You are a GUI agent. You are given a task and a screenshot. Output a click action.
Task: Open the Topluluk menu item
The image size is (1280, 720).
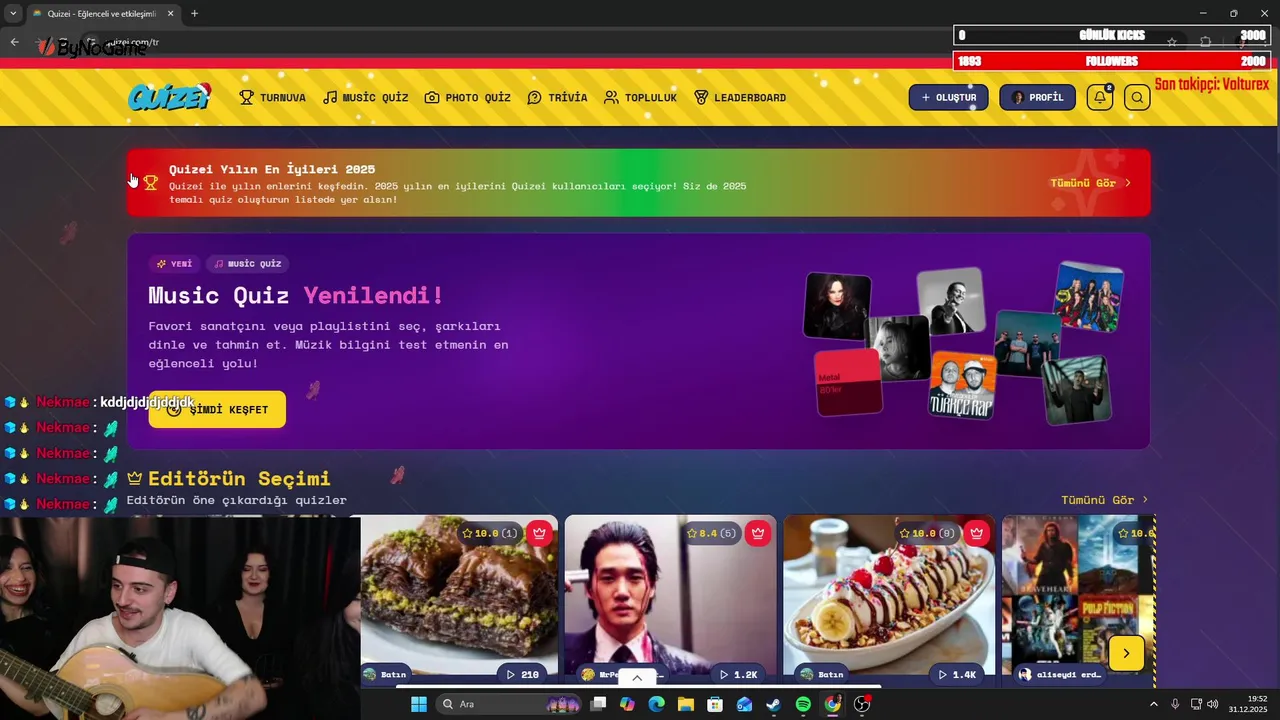[x=640, y=98]
